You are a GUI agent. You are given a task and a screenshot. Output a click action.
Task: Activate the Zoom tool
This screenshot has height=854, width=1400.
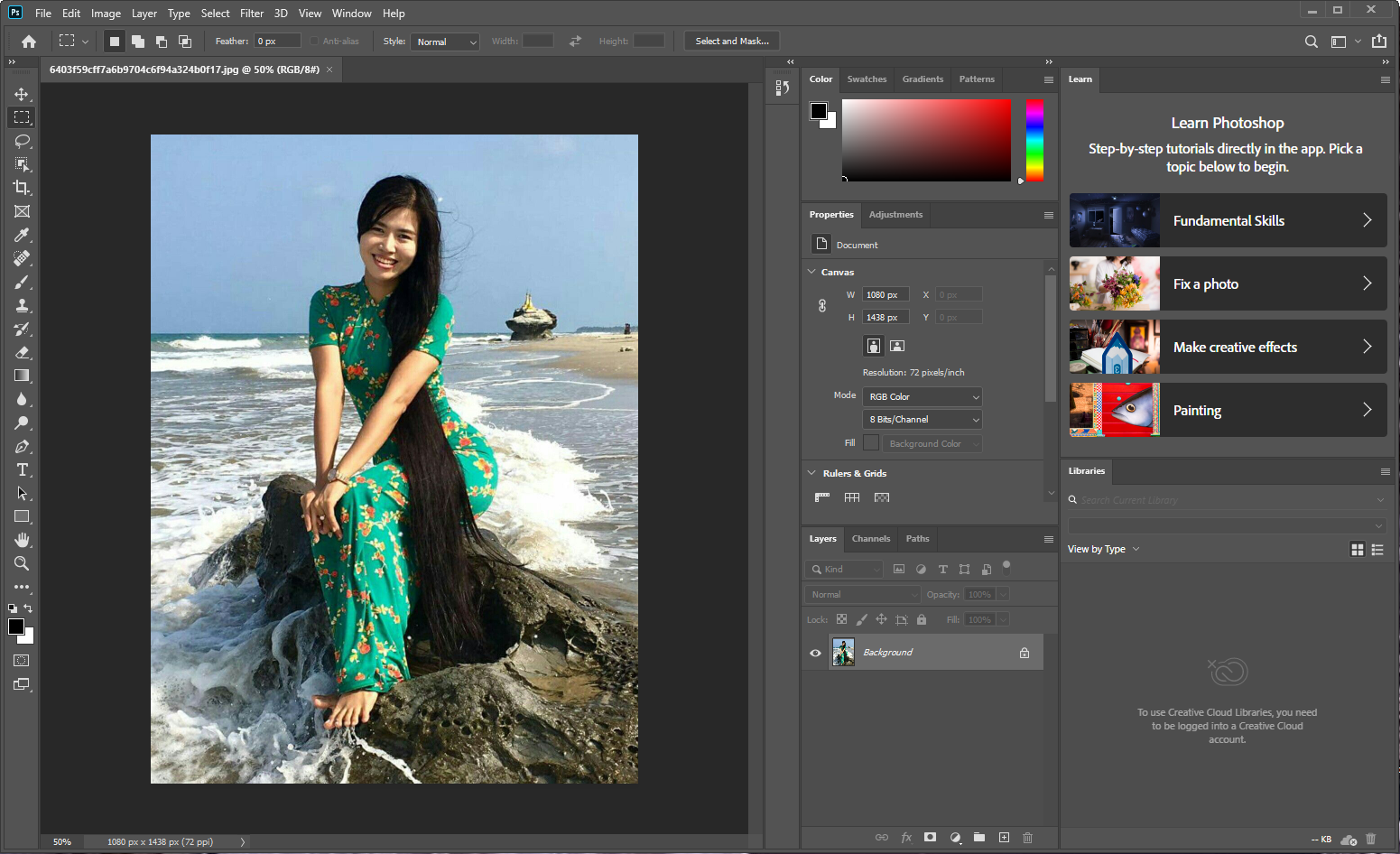click(23, 563)
